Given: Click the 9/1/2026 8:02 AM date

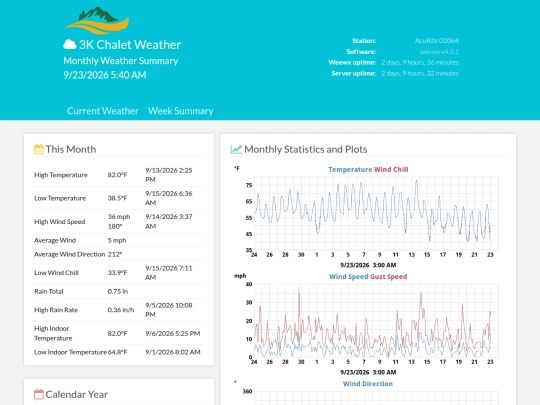Looking at the screenshot, I should tap(173, 352).
